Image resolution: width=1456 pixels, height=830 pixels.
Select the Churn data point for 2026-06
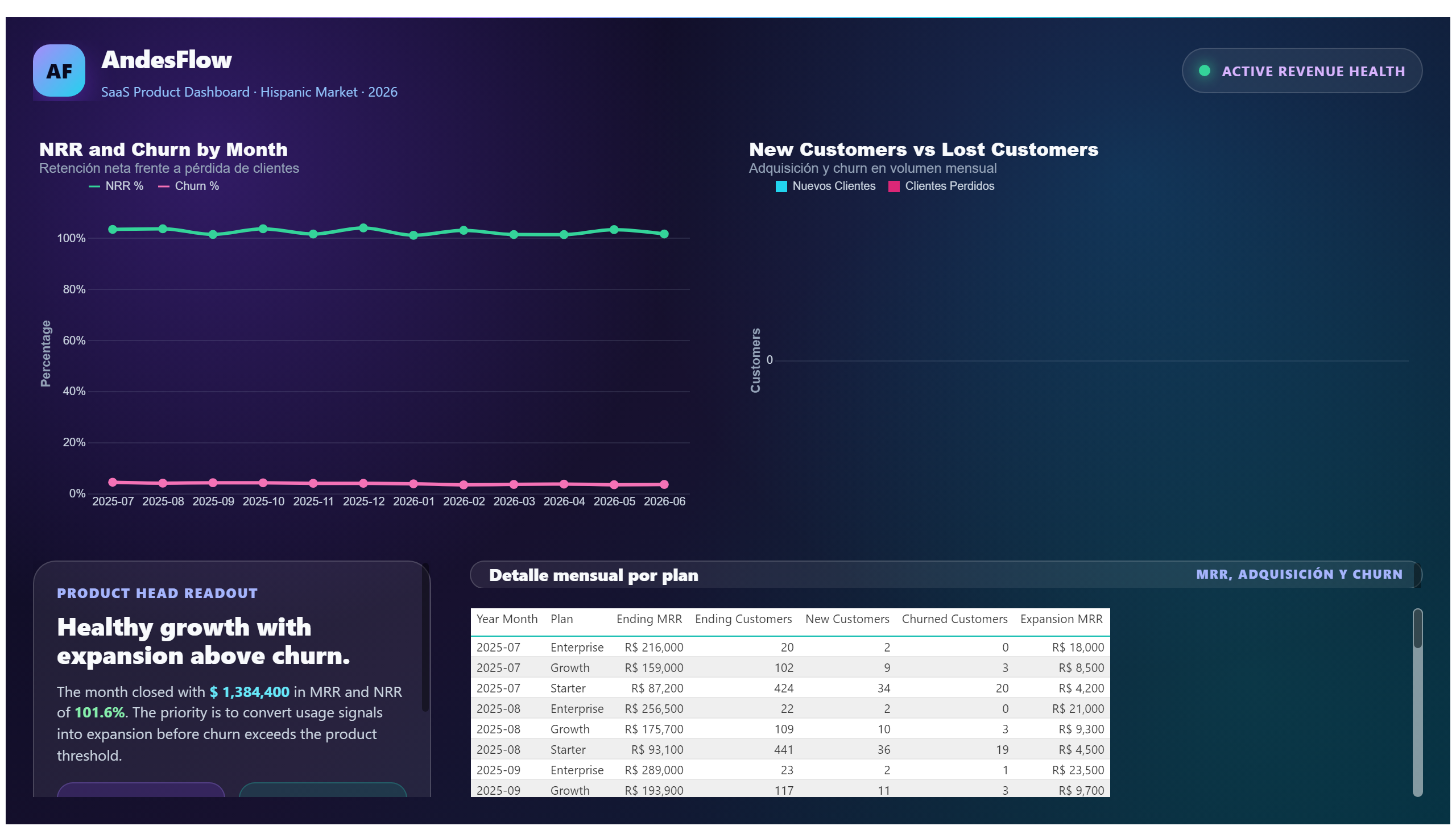[664, 484]
